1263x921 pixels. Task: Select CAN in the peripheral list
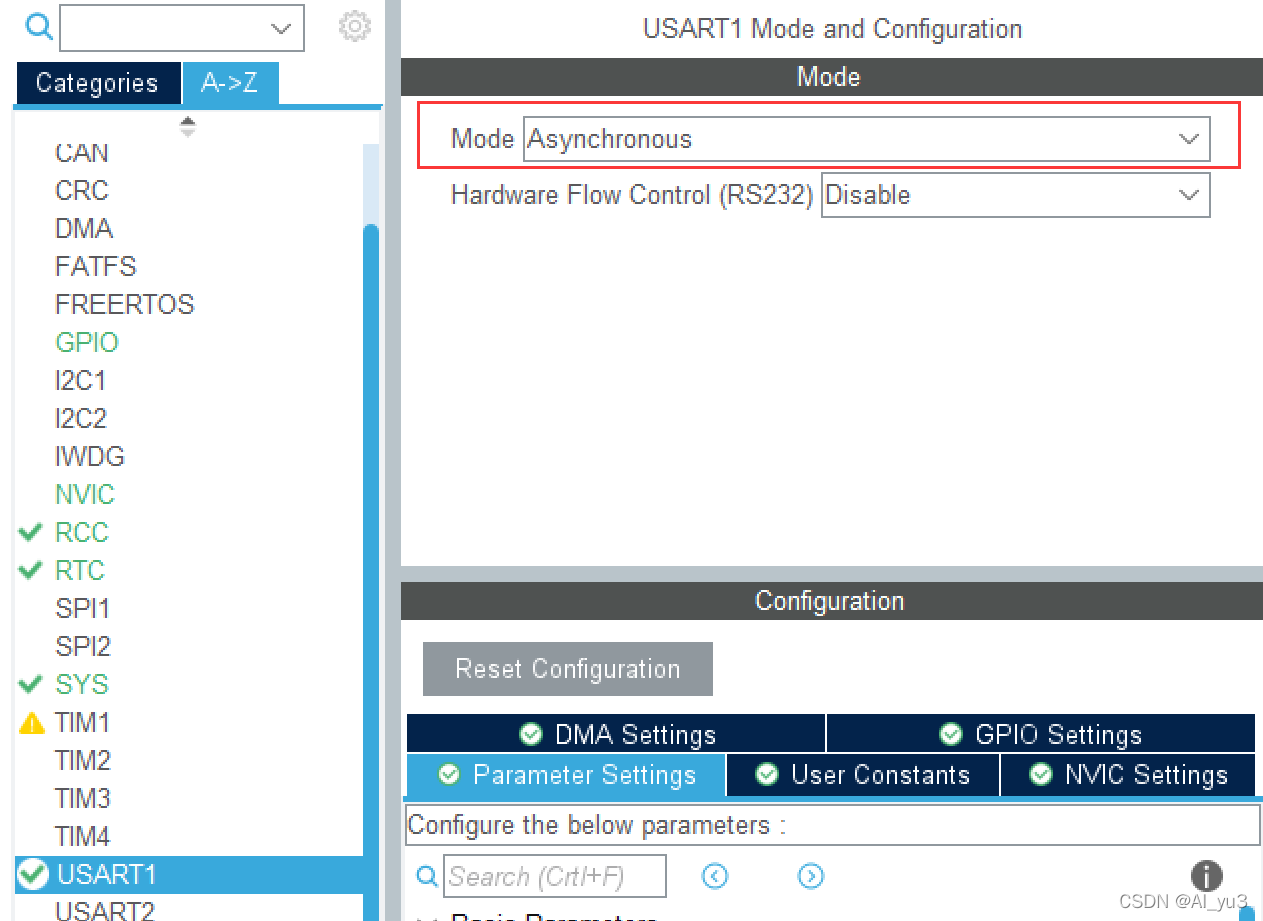82,153
